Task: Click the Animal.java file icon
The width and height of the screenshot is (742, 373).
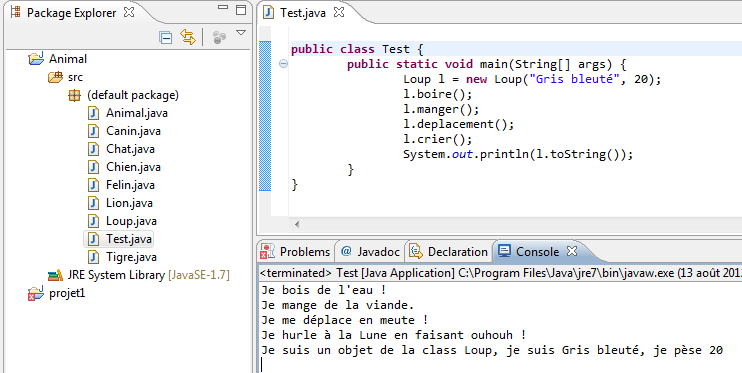Action: click(x=93, y=113)
